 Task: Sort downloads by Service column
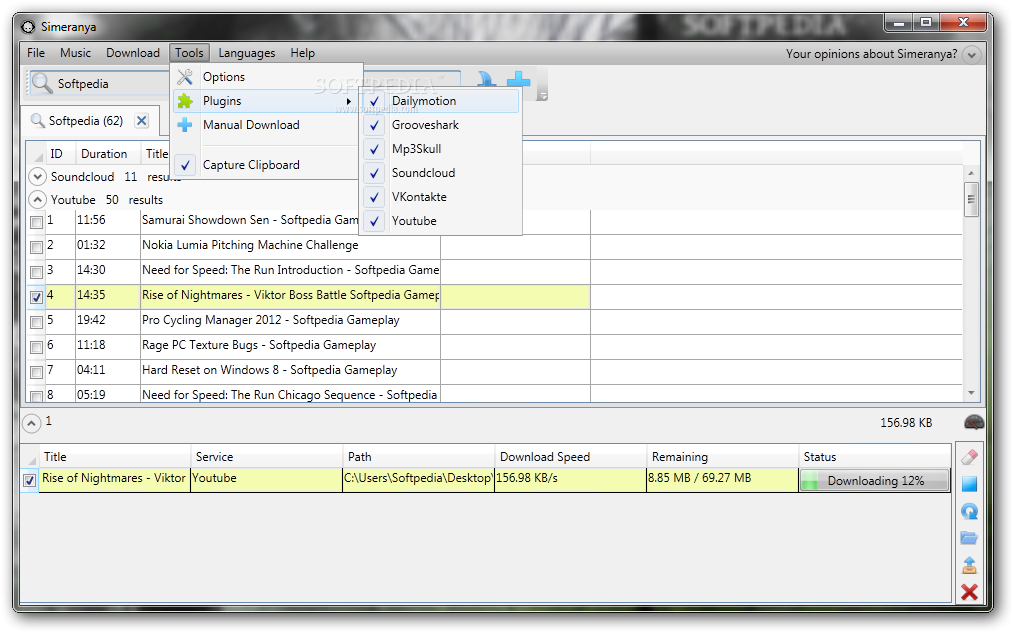[266, 456]
